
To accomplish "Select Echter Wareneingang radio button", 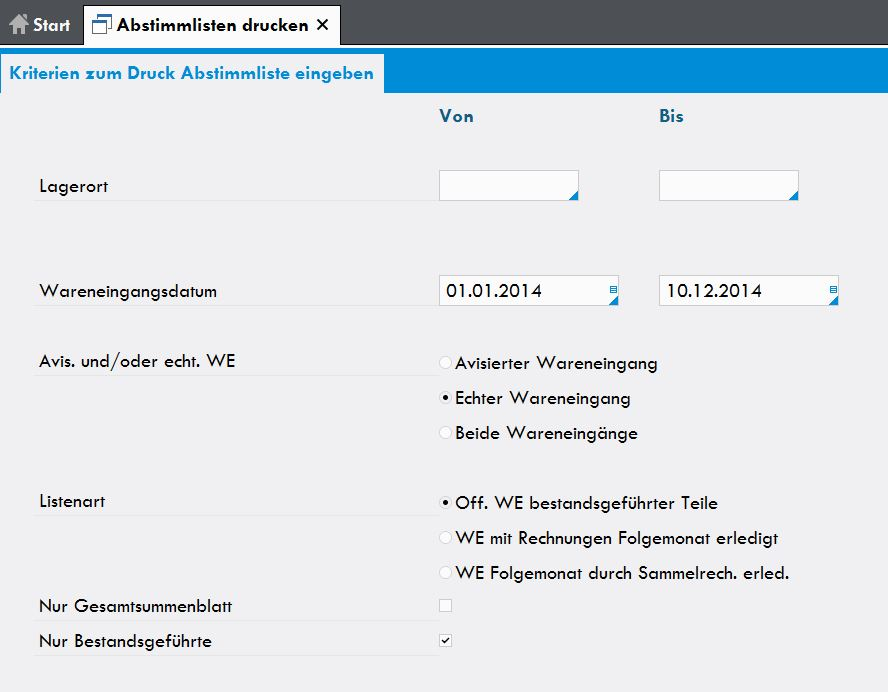I will 446,398.
